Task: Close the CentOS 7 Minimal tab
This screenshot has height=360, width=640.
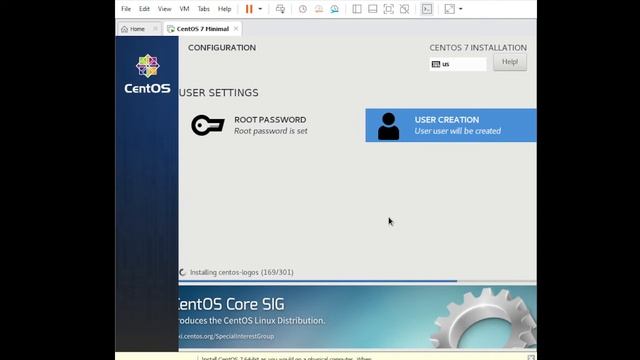Action: tap(236, 29)
